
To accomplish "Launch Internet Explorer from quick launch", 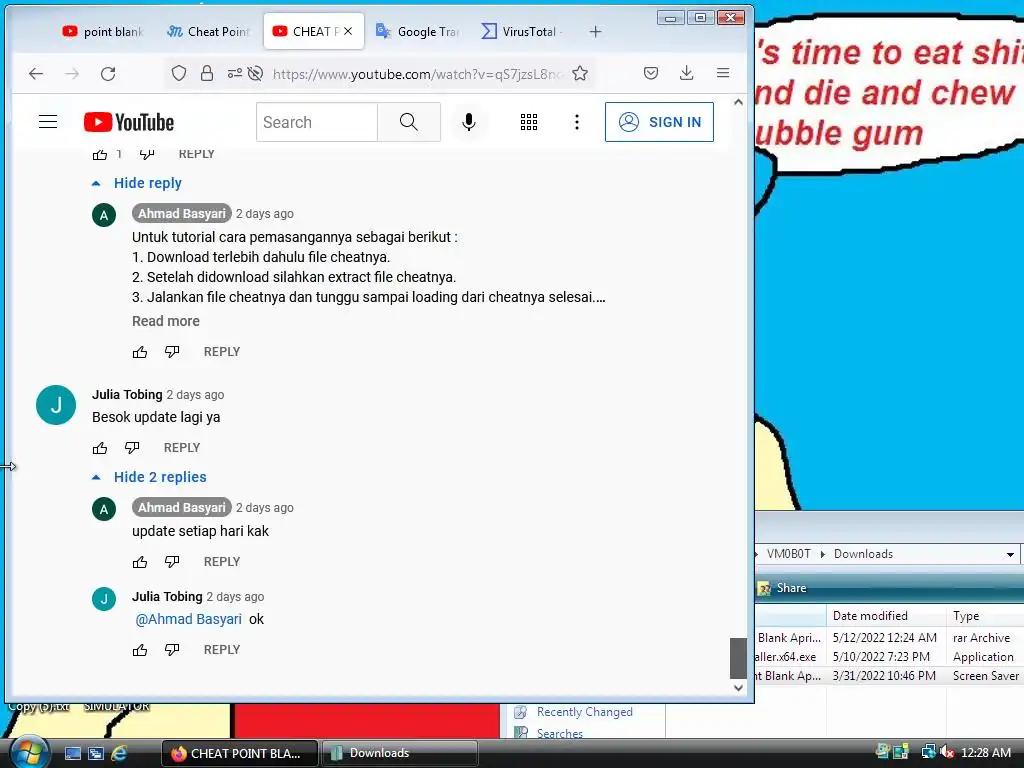I will [x=119, y=754].
